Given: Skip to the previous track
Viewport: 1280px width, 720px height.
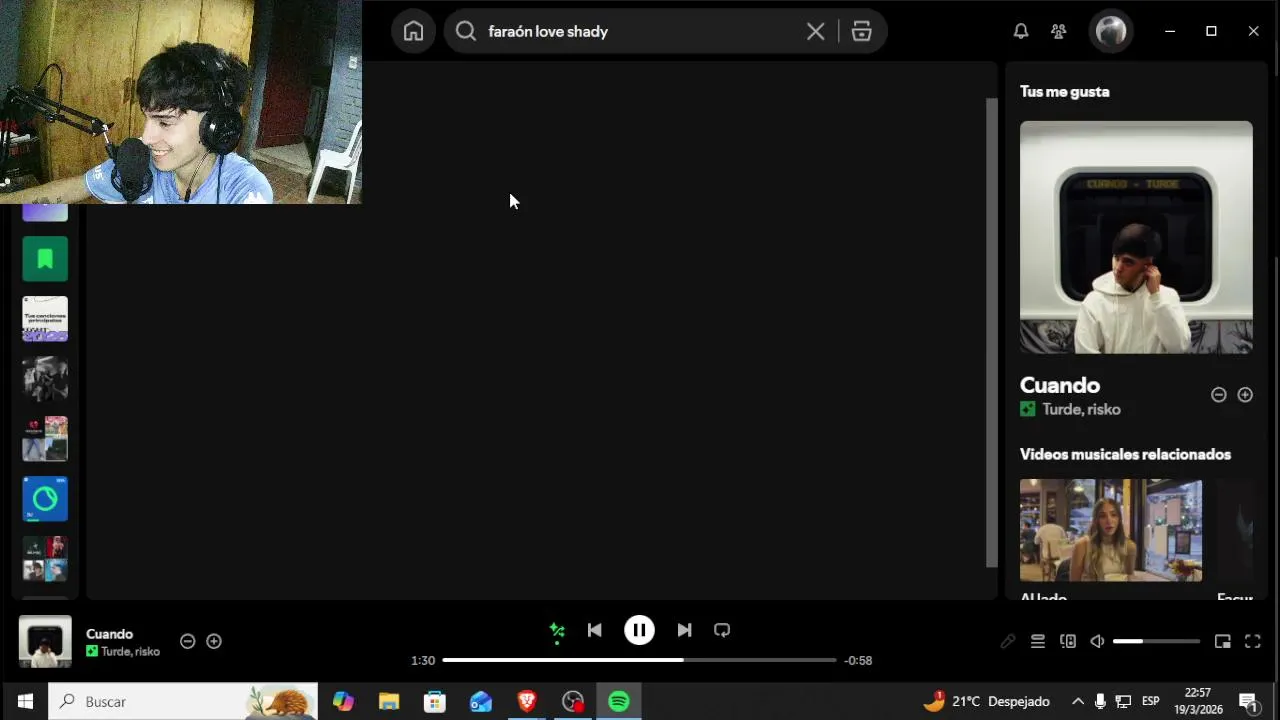Looking at the screenshot, I should click(594, 630).
